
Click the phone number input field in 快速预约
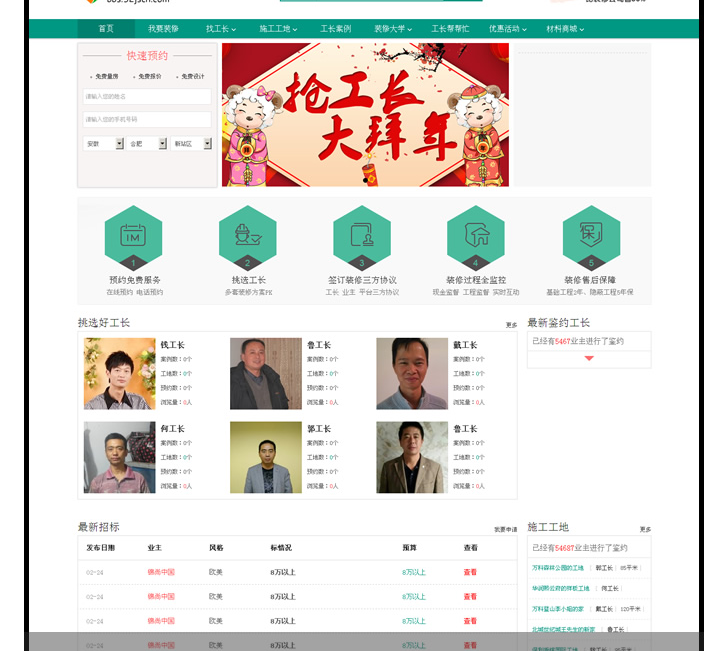(x=147, y=119)
